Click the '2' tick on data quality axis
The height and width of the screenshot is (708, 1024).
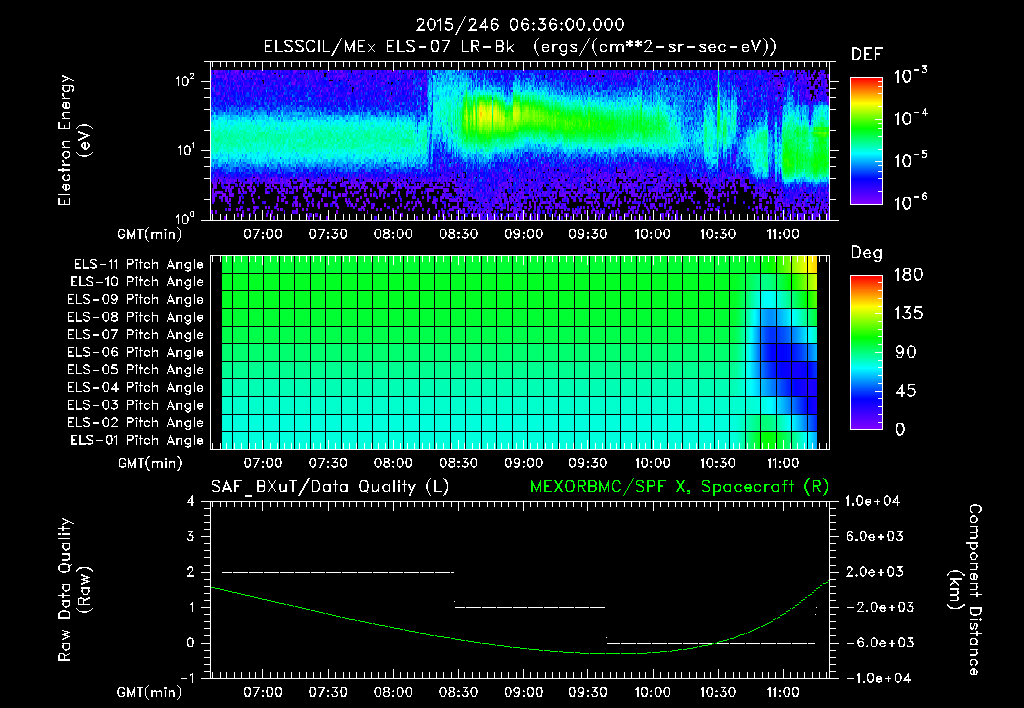[x=191, y=571]
